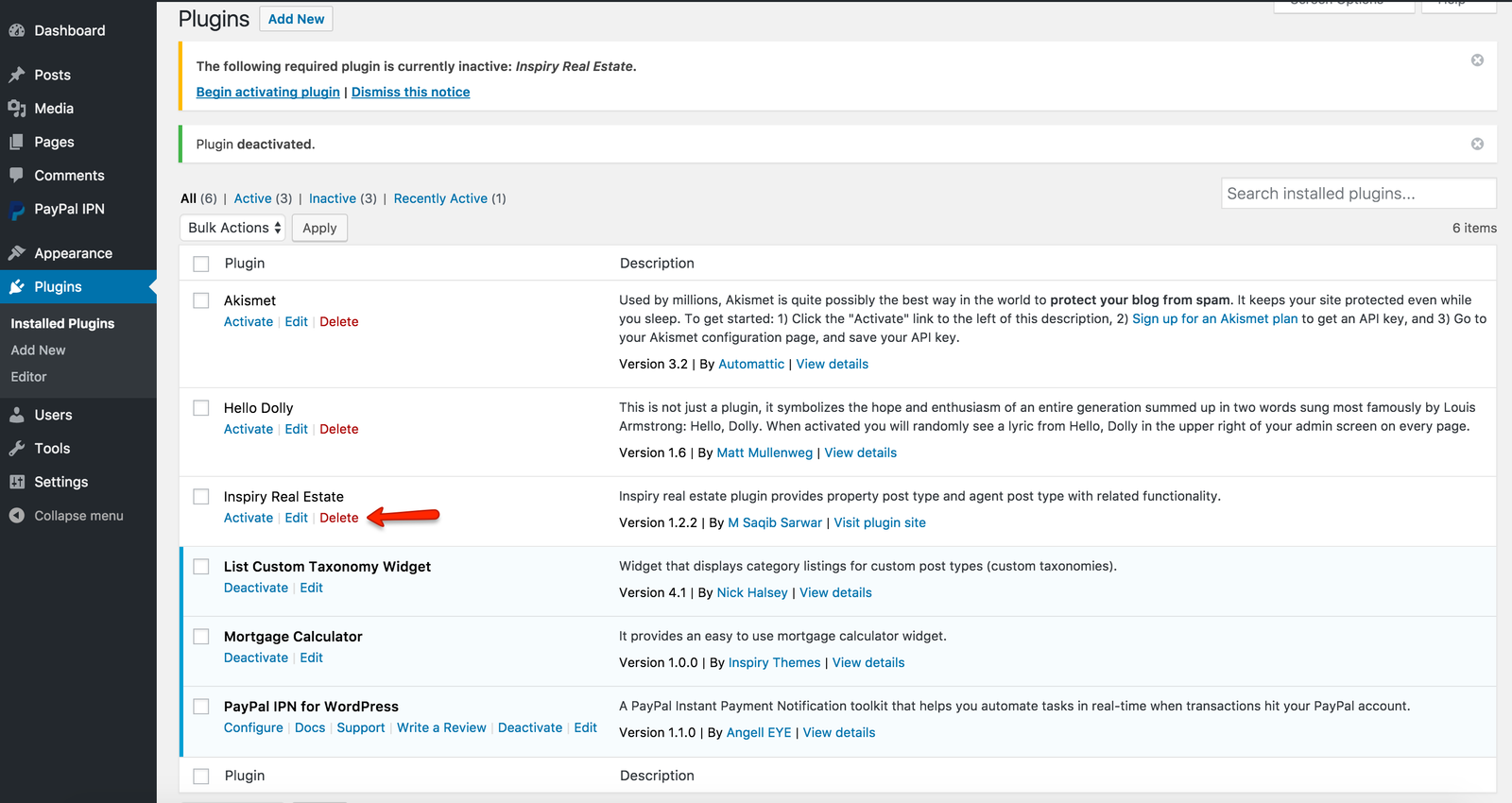Open the Bulk Actions dropdown
Screen dimensions: 1512x803
coord(232,228)
